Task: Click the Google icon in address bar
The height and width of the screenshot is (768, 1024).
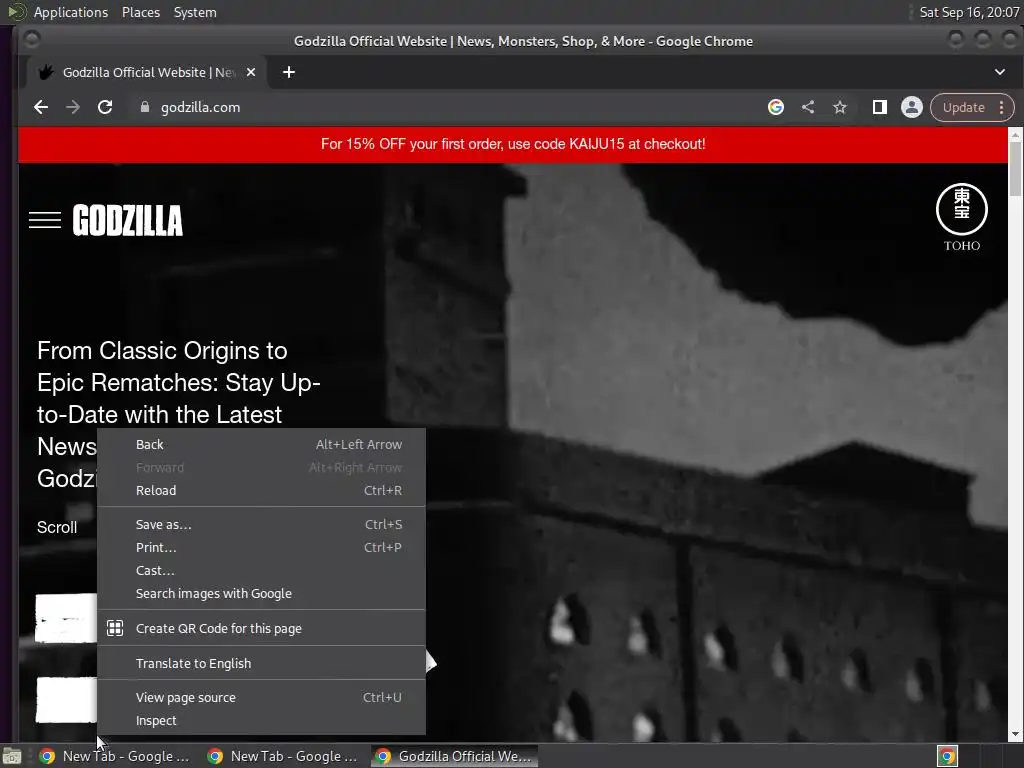Action: tap(776, 107)
